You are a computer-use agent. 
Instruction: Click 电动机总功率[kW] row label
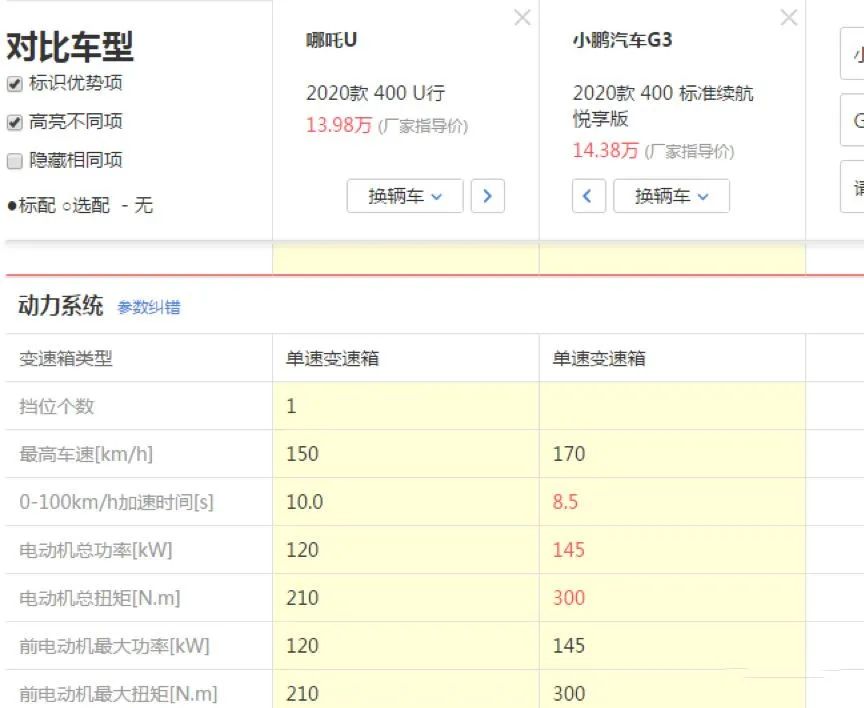pos(96,550)
